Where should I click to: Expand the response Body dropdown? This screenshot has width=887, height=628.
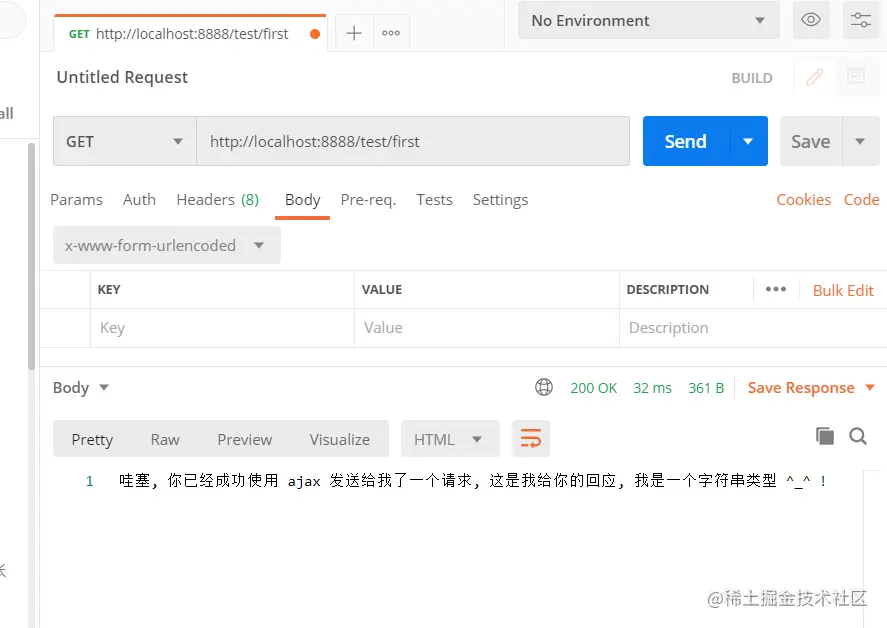80,388
